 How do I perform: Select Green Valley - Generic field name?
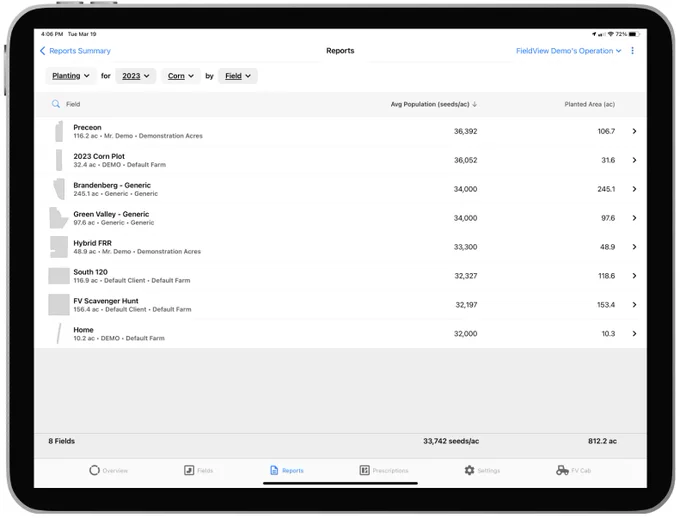(111, 214)
